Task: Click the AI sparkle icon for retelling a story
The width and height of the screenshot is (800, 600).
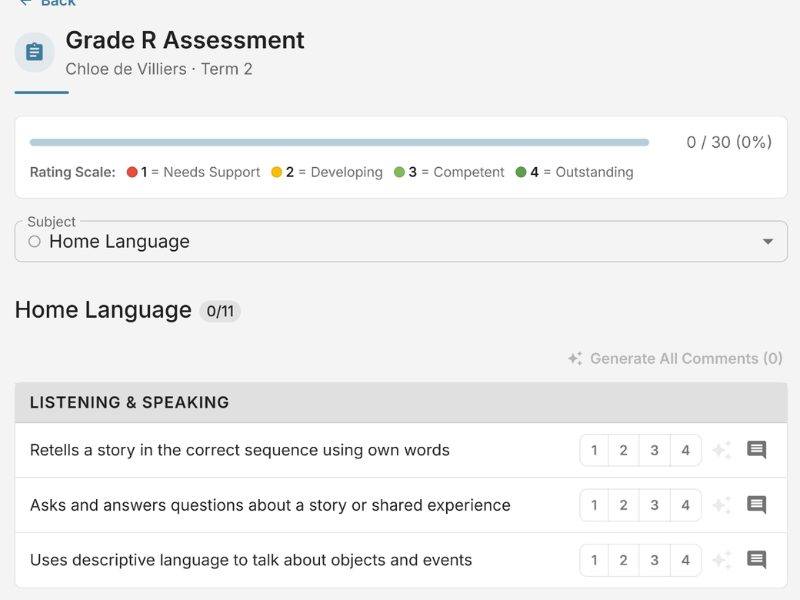Action: (x=720, y=450)
